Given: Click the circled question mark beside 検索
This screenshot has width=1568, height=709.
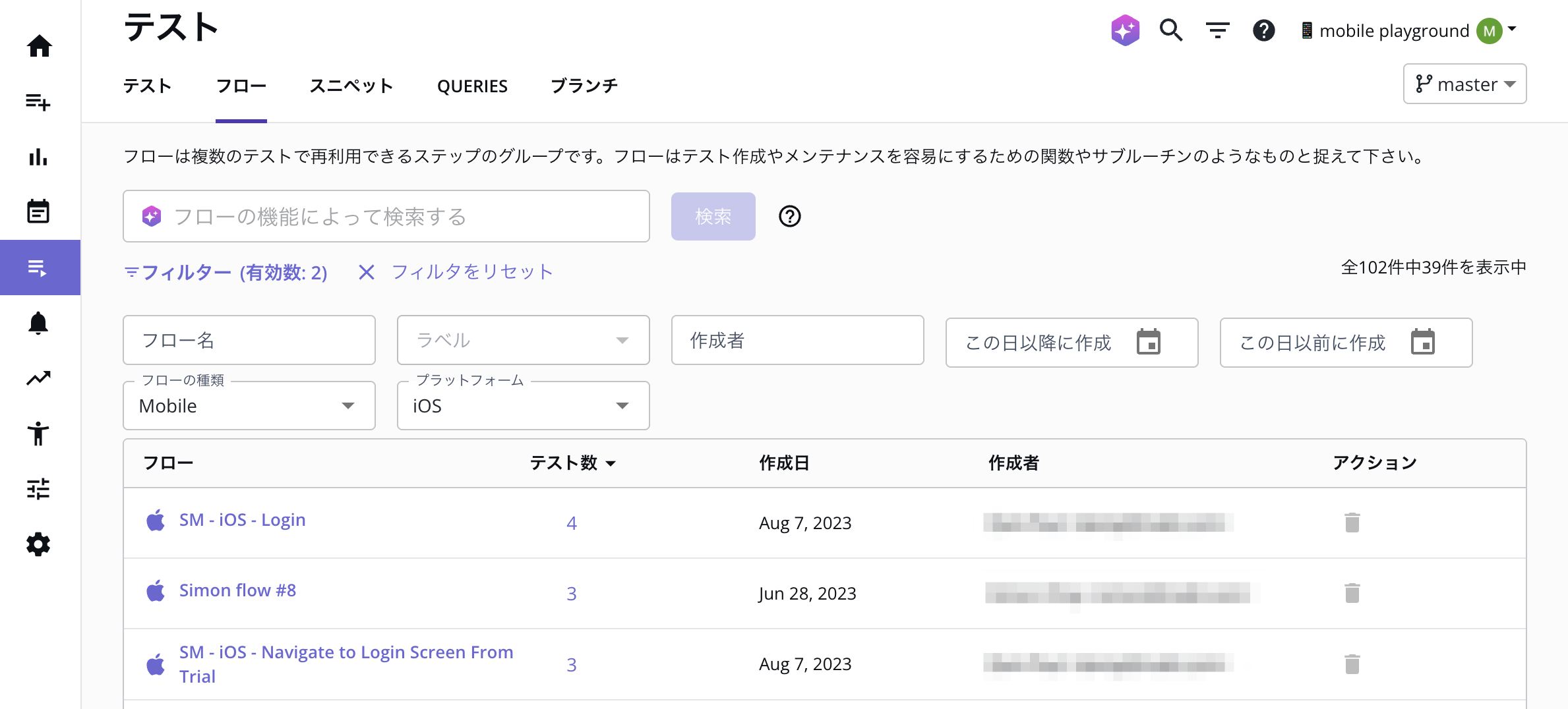Looking at the screenshot, I should pos(789,216).
